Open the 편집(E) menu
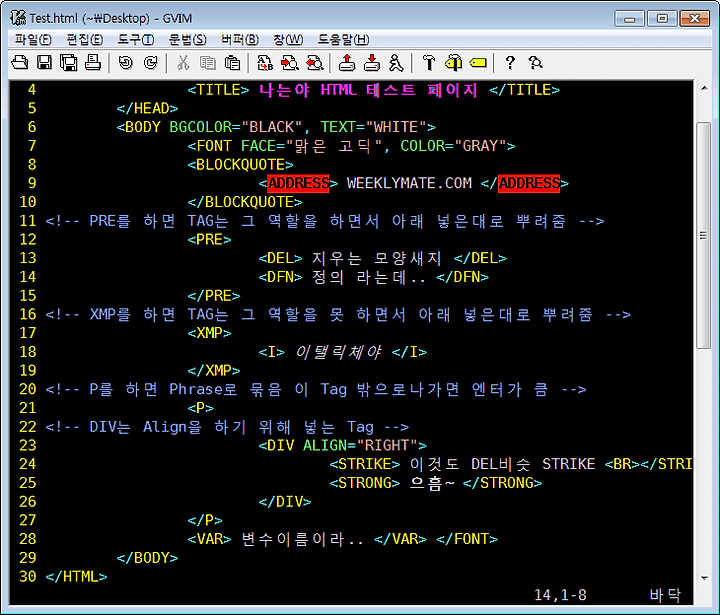The height and width of the screenshot is (615, 720). (84, 39)
